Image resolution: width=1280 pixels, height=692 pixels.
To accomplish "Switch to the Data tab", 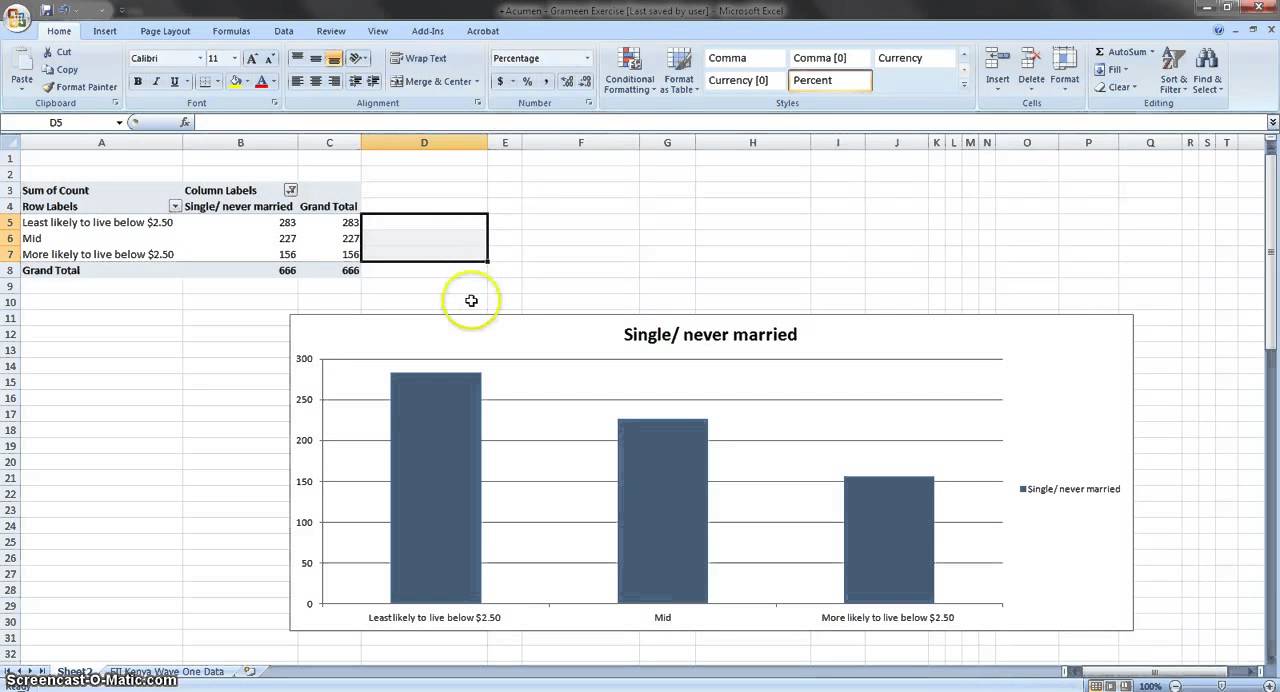I will pyautogui.click(x=284, y=31).
